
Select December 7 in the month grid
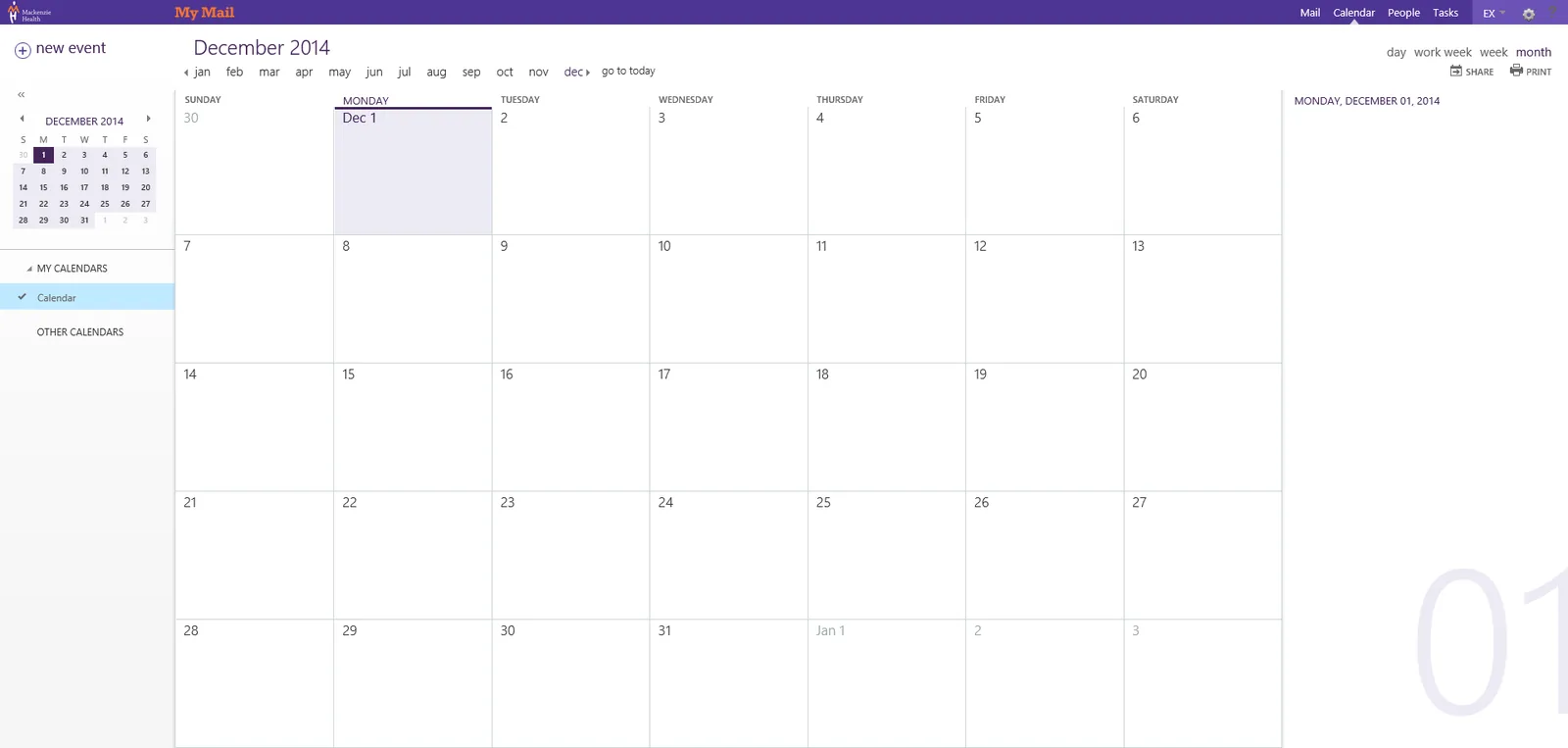click(255, 299)
